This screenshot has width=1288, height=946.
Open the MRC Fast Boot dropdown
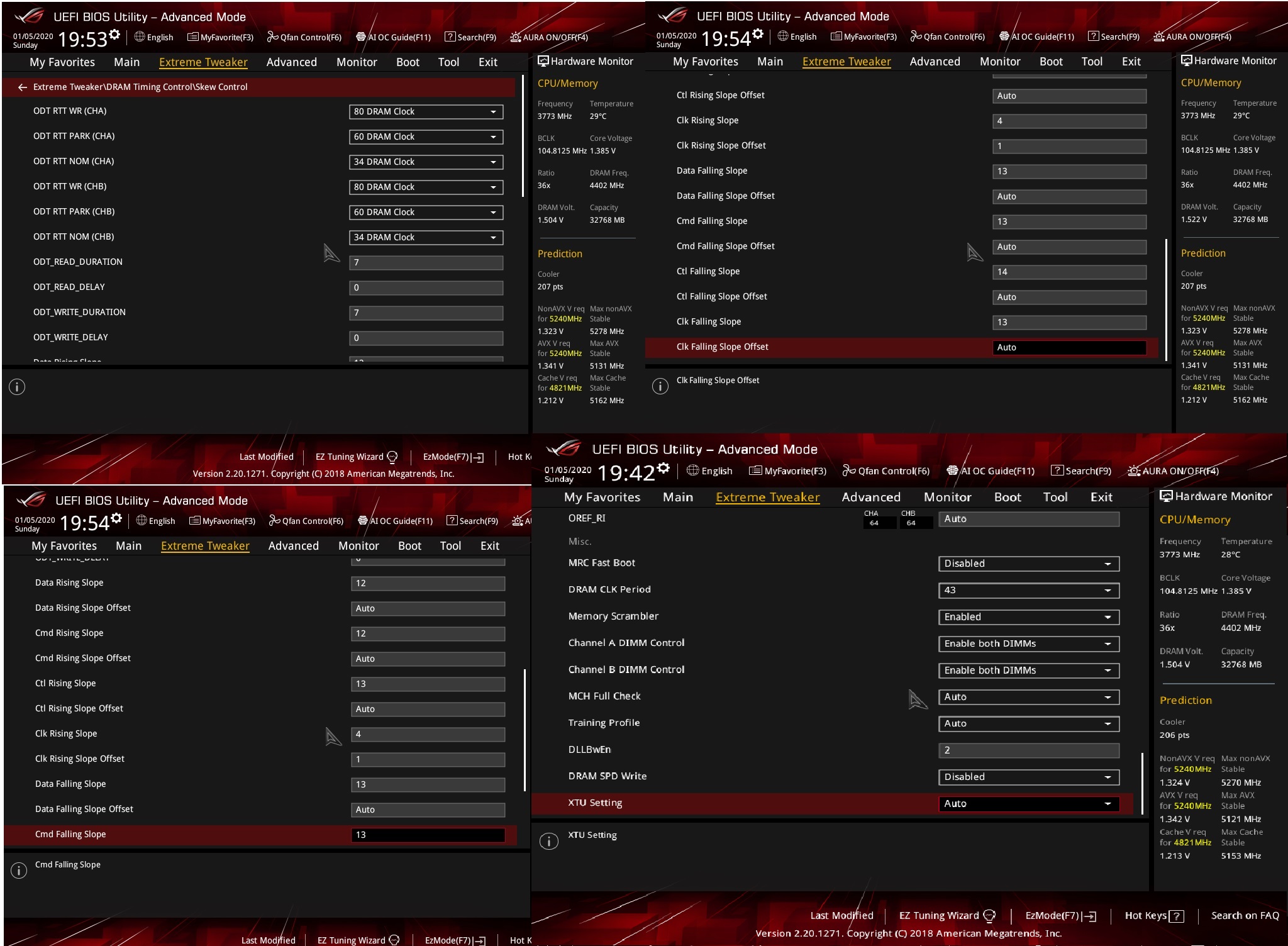1028,564
